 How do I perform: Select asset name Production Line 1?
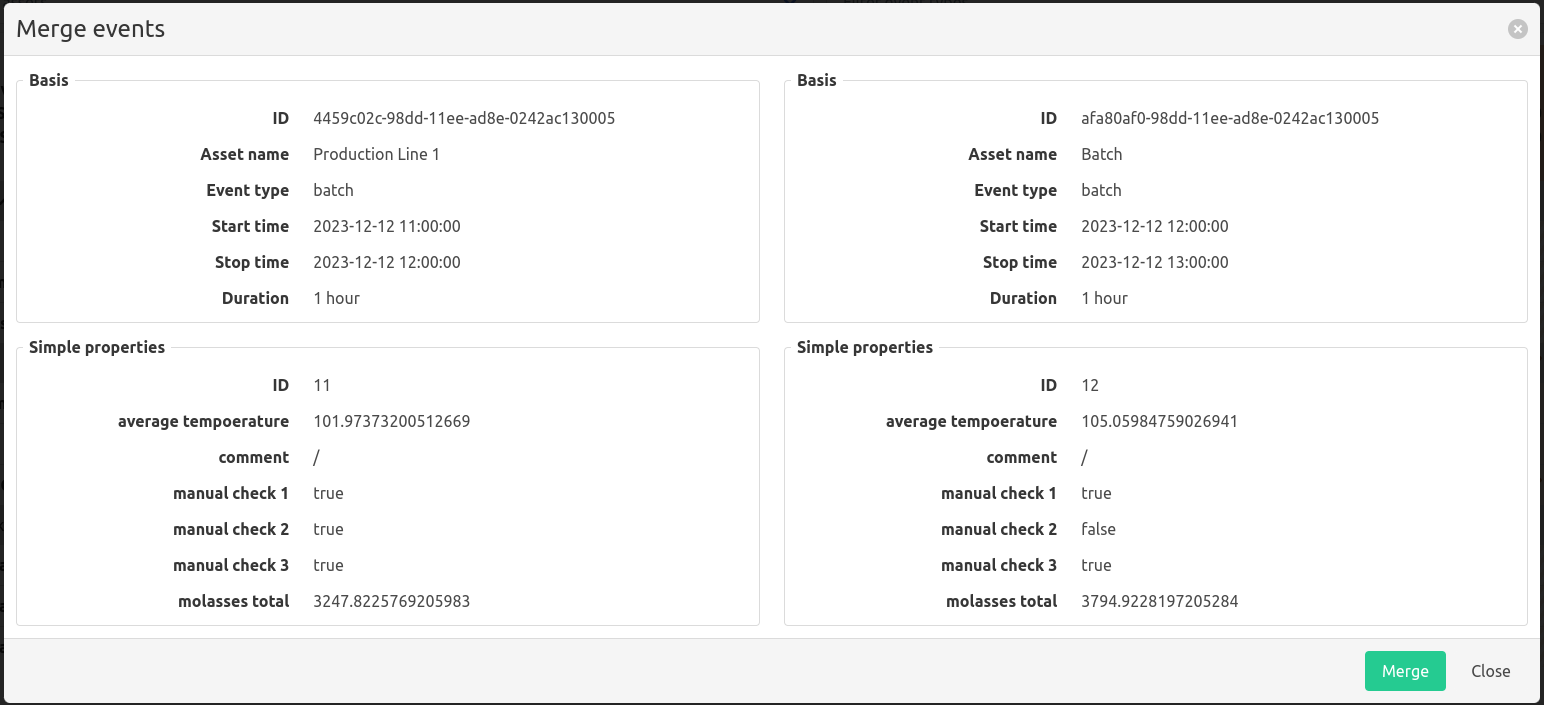[x=376, y=154]
